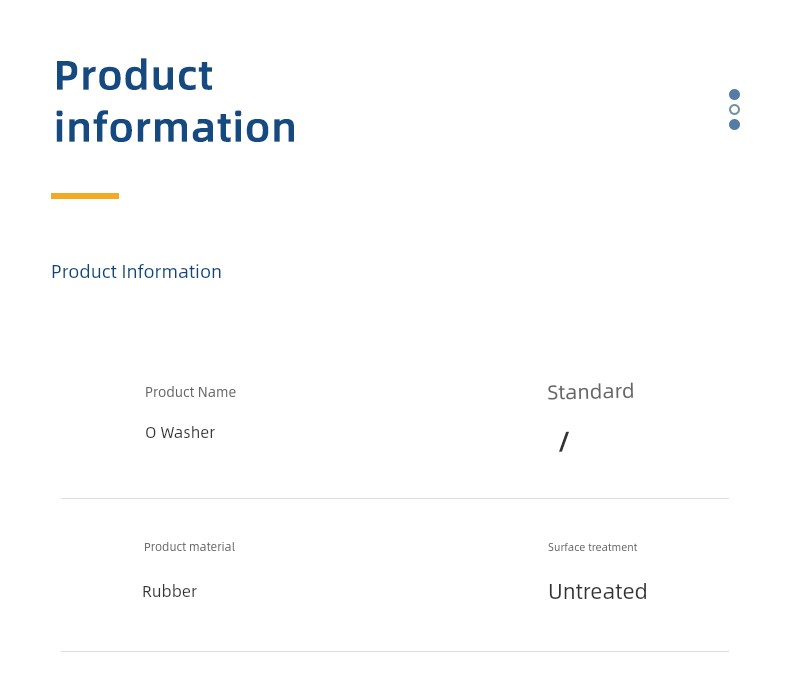Click the Product information main heading

click(x=175, y=101)
